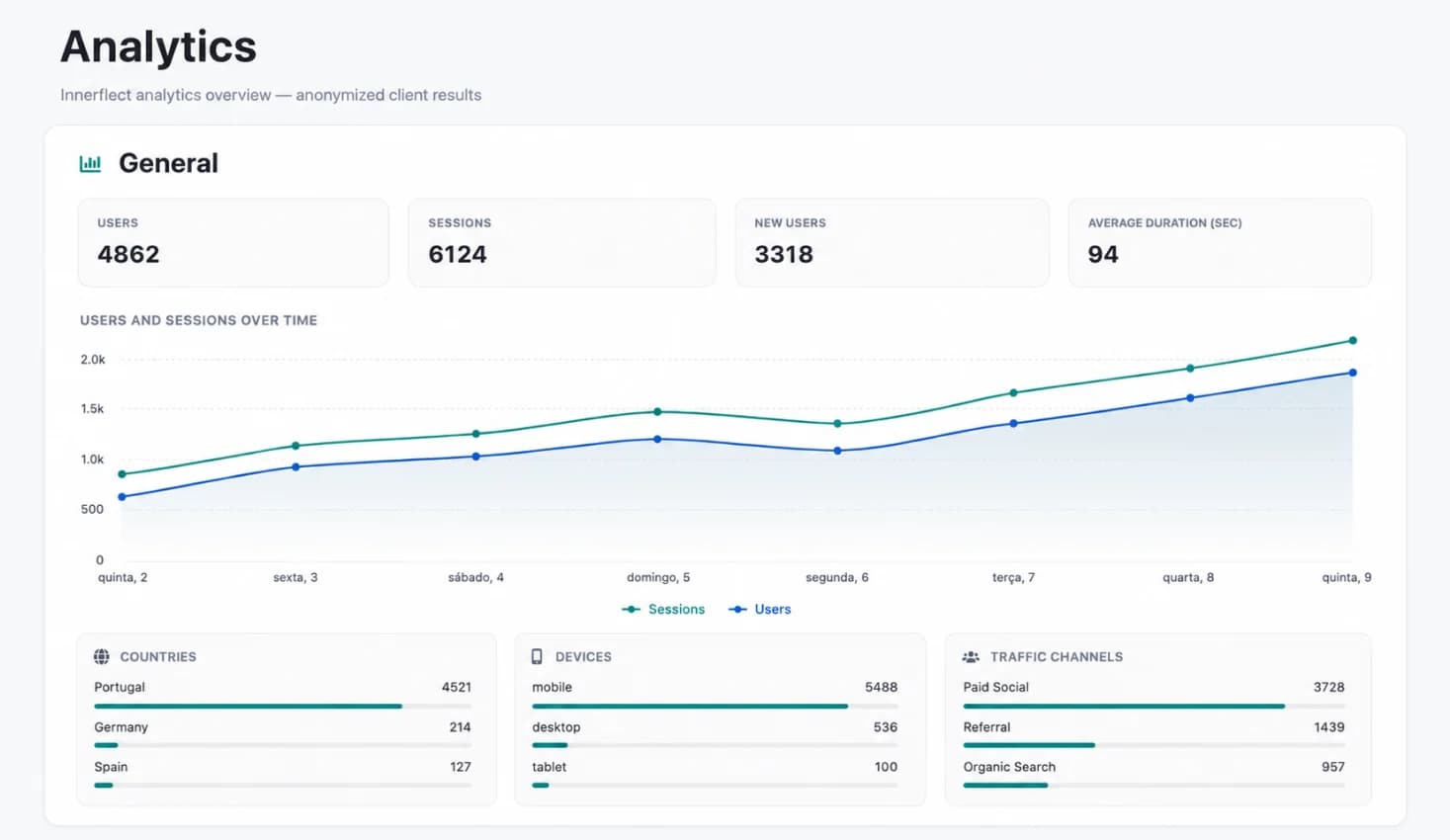The height and width of the screenshot is (840, 1450).
Task: Click the General section heading
Action: tap(169, 163)
